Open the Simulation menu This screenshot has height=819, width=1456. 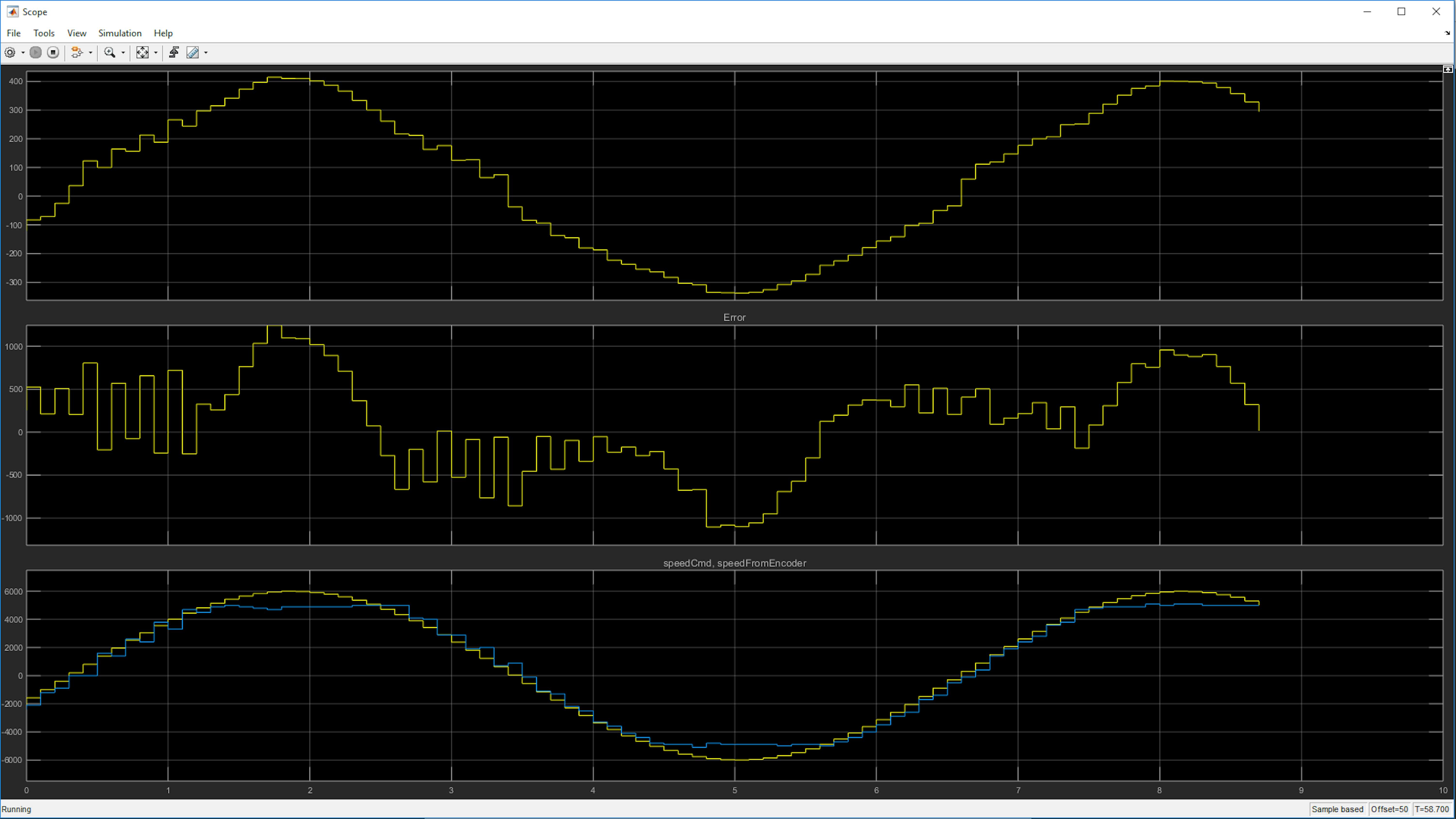pyautogui.click(x=120, y=33)
